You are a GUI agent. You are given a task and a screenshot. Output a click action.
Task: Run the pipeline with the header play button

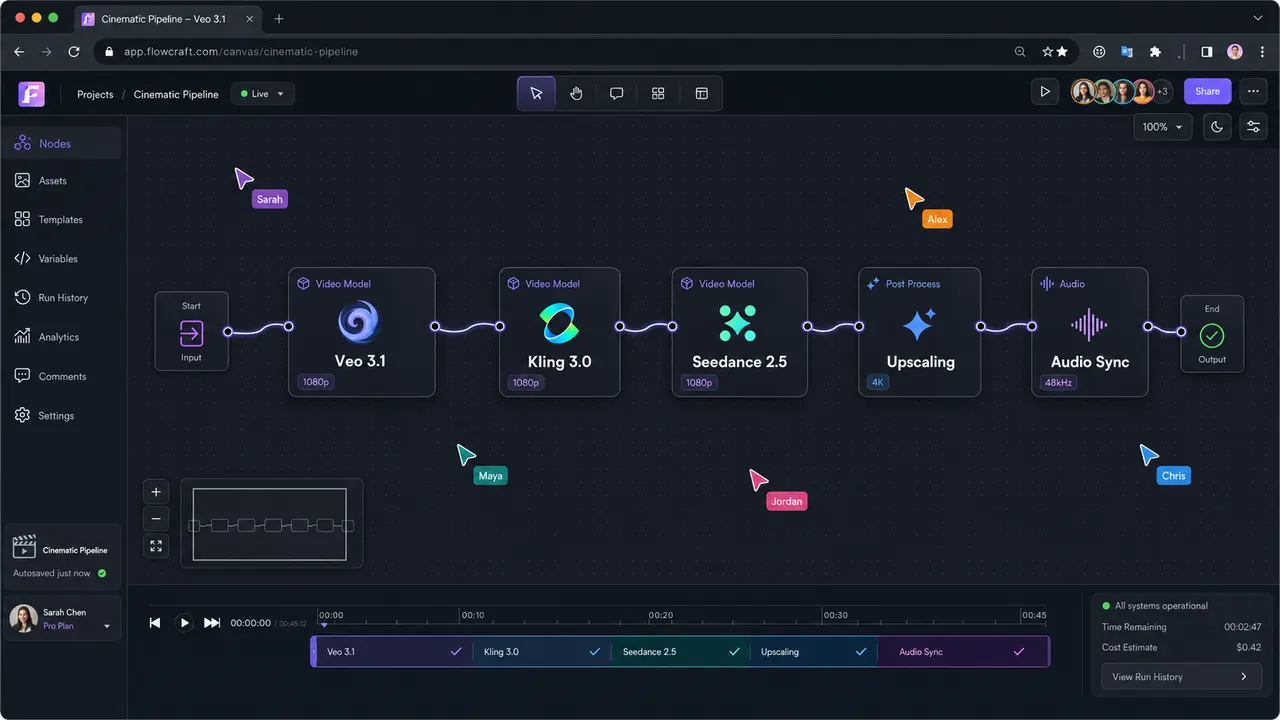click(1045, 92)
